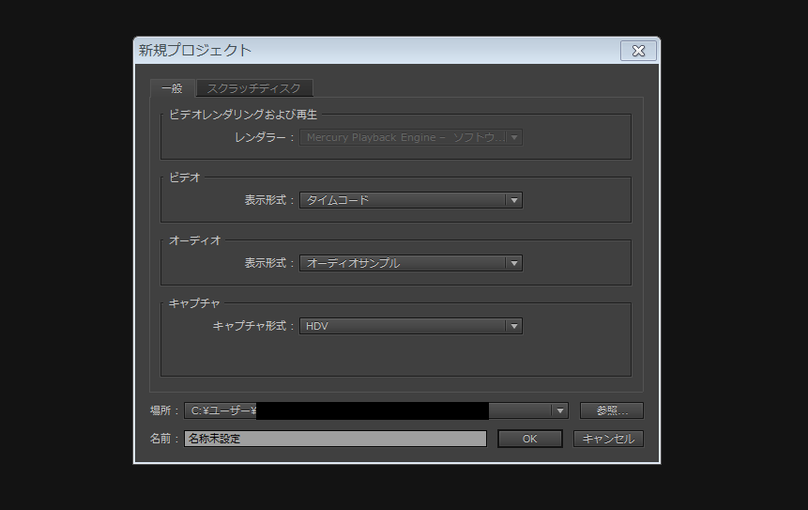Click the 参照... browse button
This screenshot has height=510, width=808.
click(x=612, y=411)
